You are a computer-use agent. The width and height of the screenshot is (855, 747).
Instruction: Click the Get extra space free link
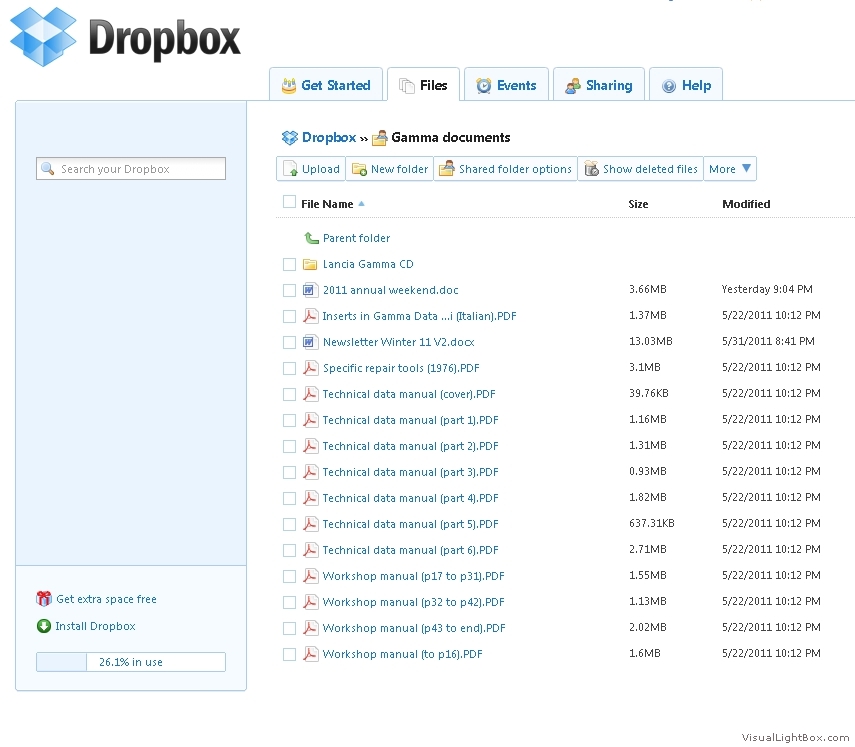(x=106, y=599)
